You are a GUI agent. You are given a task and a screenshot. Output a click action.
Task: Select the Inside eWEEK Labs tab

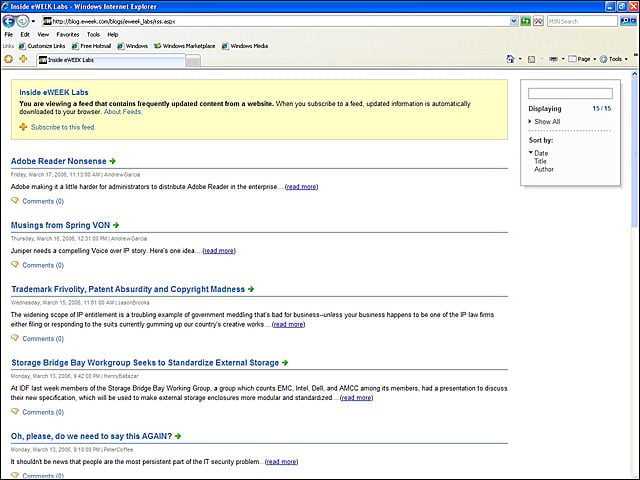111,60
